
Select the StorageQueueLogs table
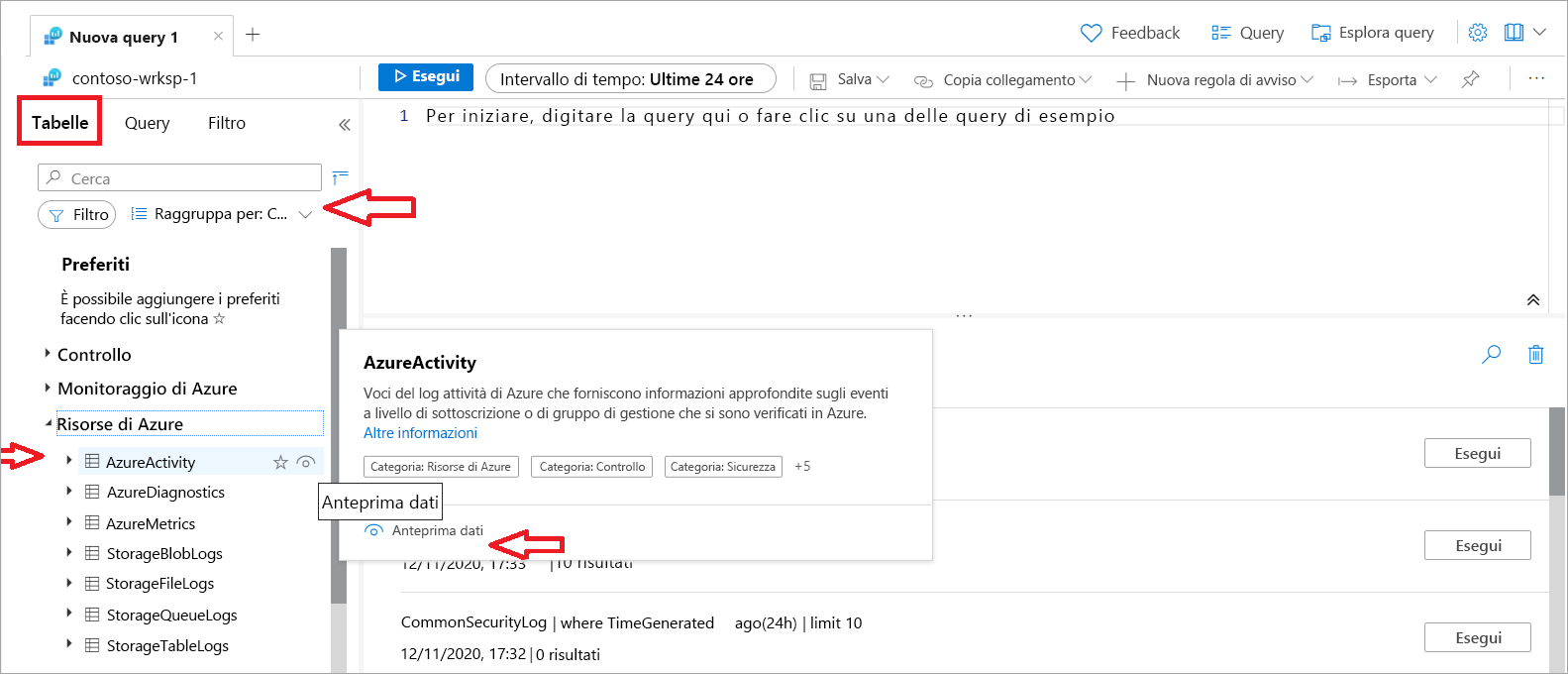coord(171,615)
